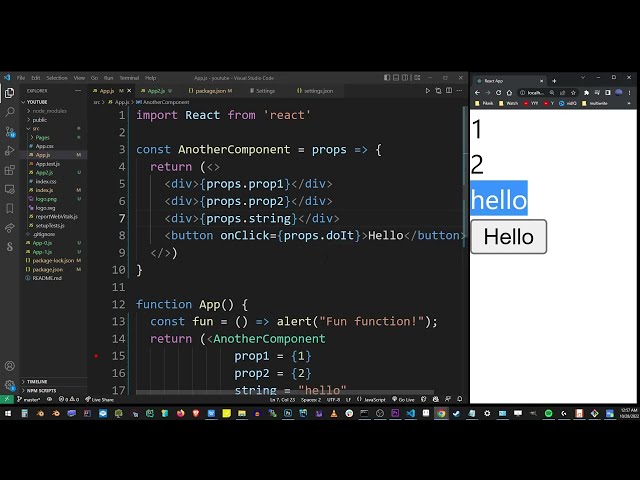The height and width of the screenshot is (480, 640).
Task: Switch to the App2.js tab
Action: pos(156,91)
